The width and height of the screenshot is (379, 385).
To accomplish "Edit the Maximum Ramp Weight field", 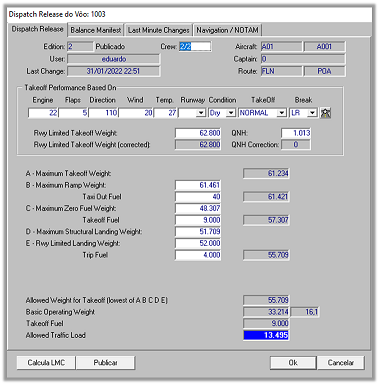I will 198,185.
